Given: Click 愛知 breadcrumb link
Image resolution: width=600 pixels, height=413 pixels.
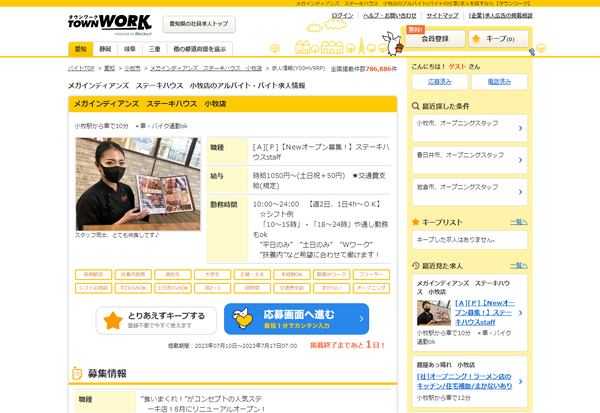Looking at the screenshot, I should 109,68.
